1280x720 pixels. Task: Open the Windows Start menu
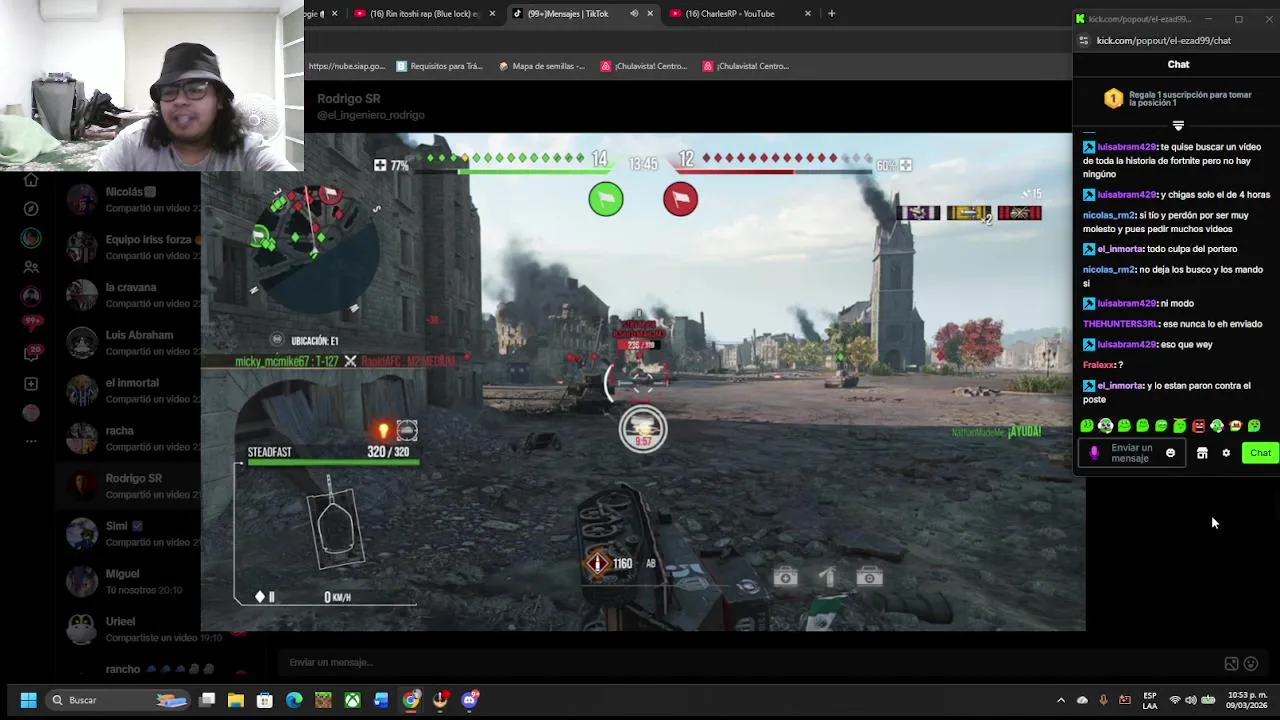click(x=28, y=700)
